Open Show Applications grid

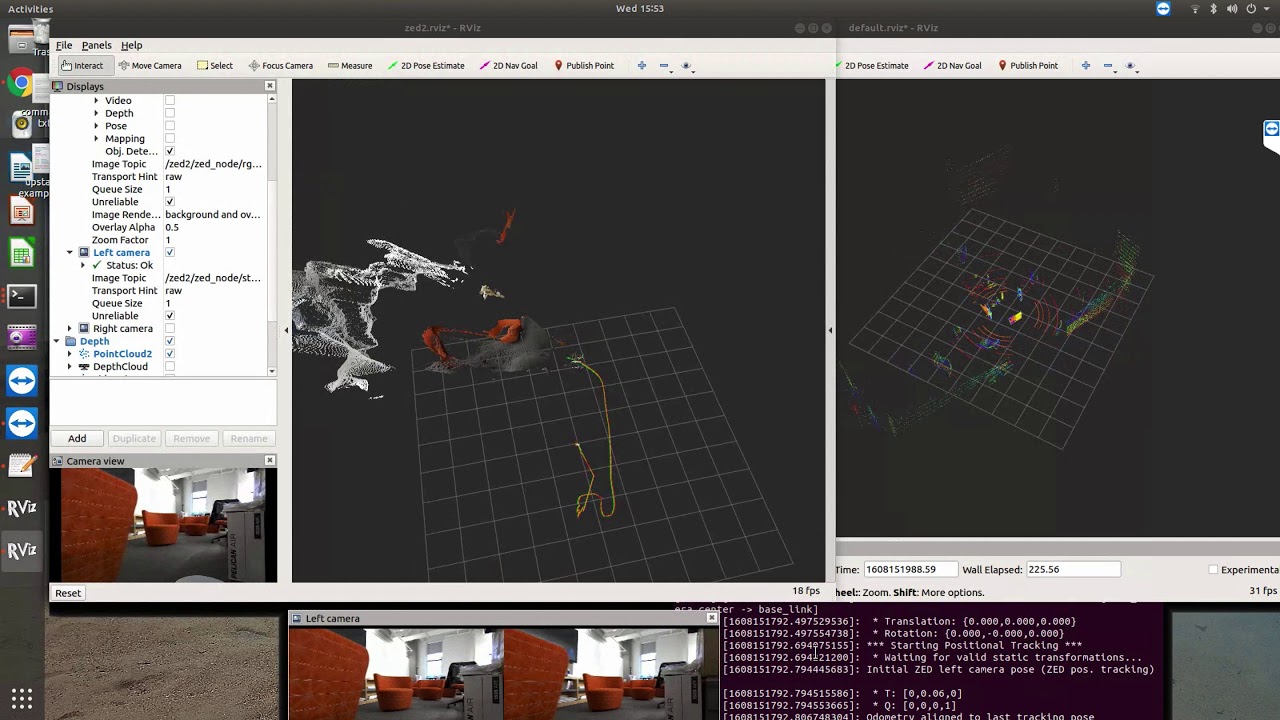click(22, 698)
